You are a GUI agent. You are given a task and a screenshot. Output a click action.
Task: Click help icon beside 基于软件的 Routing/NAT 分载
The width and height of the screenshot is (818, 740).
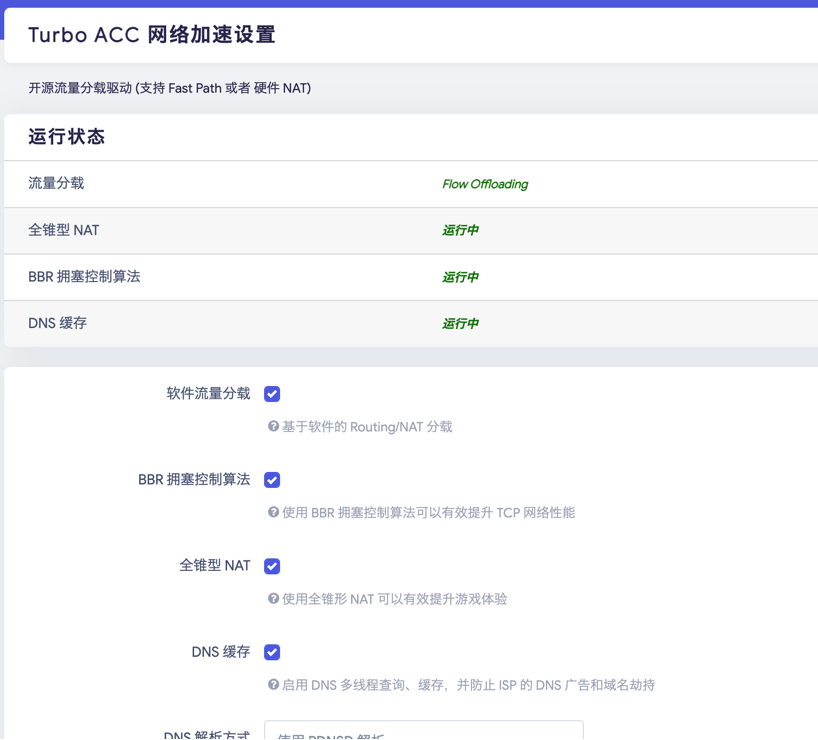(x=273, y=427)
